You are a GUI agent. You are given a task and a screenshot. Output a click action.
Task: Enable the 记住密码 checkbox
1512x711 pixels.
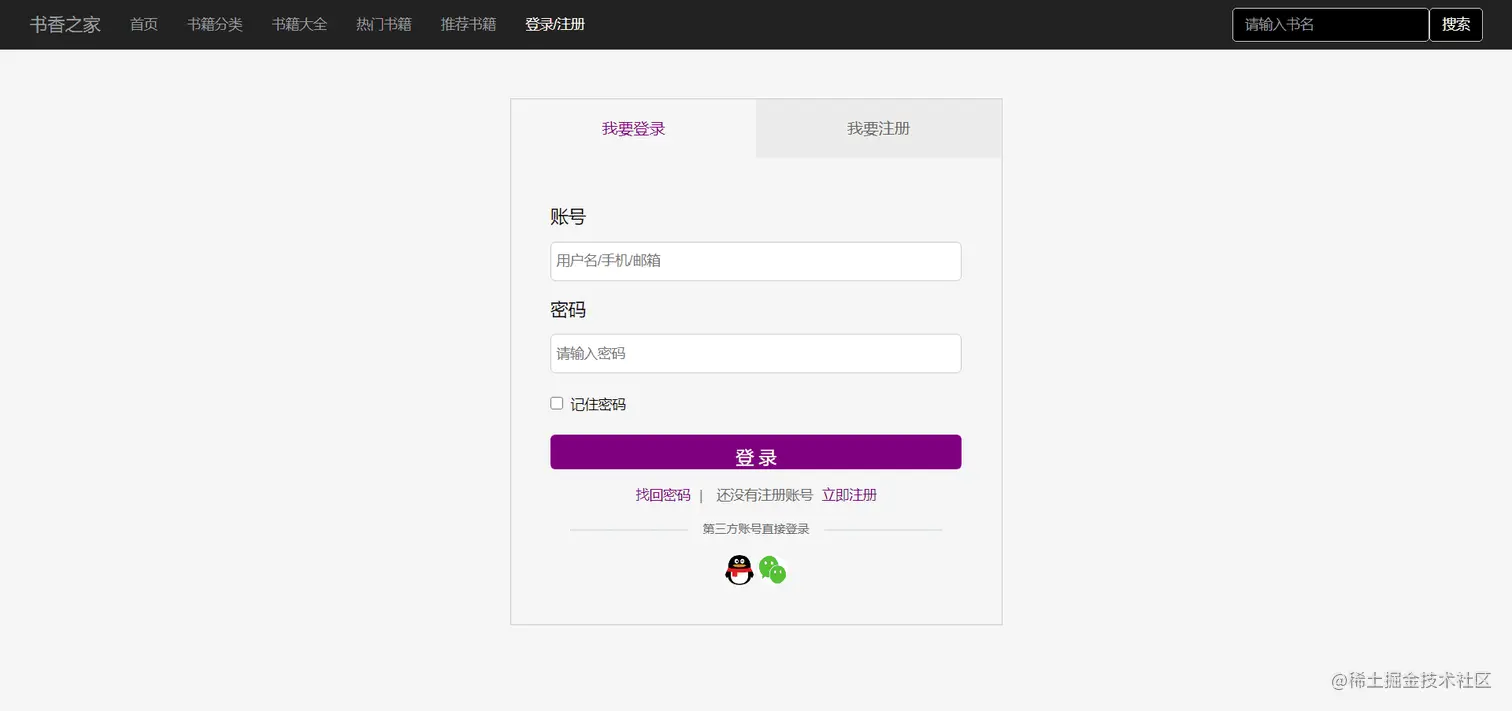556,402
